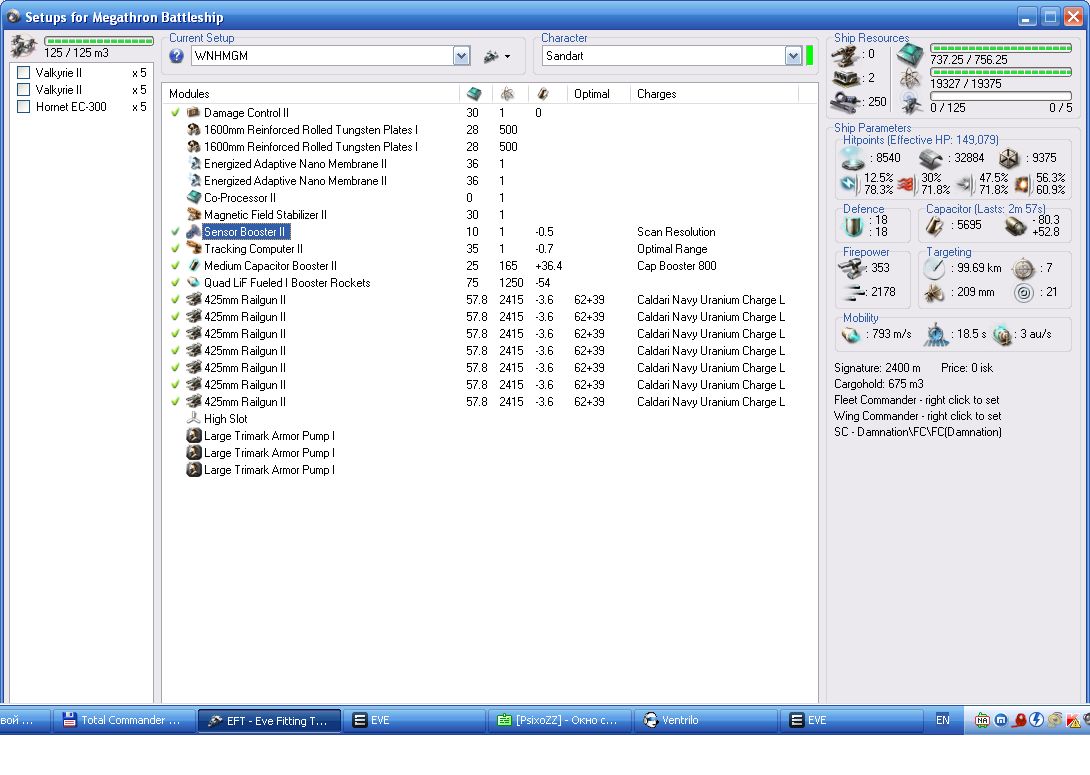This screenshot has height=775, width=1090.
Task: Click the Damage Control II module icon
Action: click(194, 113)
